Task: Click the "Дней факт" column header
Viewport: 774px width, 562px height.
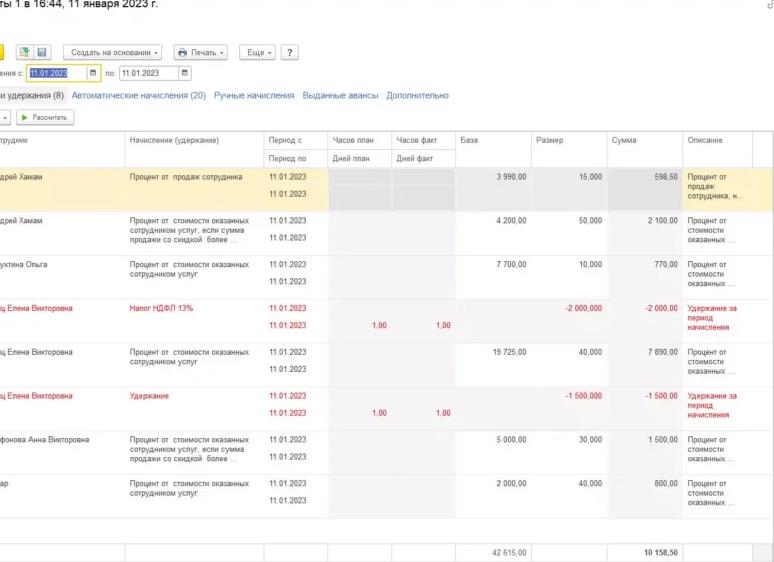Action: tap(423, 158)
